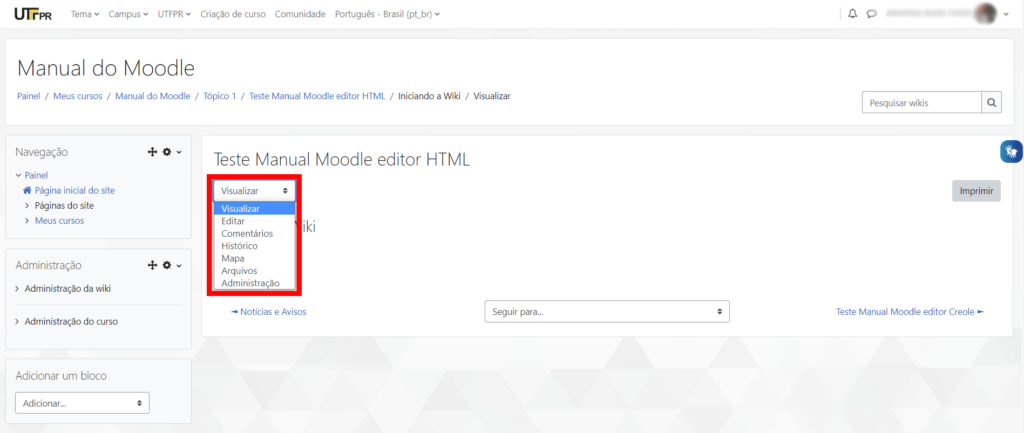Open Comunidade link in top bar
This screenshot has width=1024, height=433.
click(x=300, y=14)
